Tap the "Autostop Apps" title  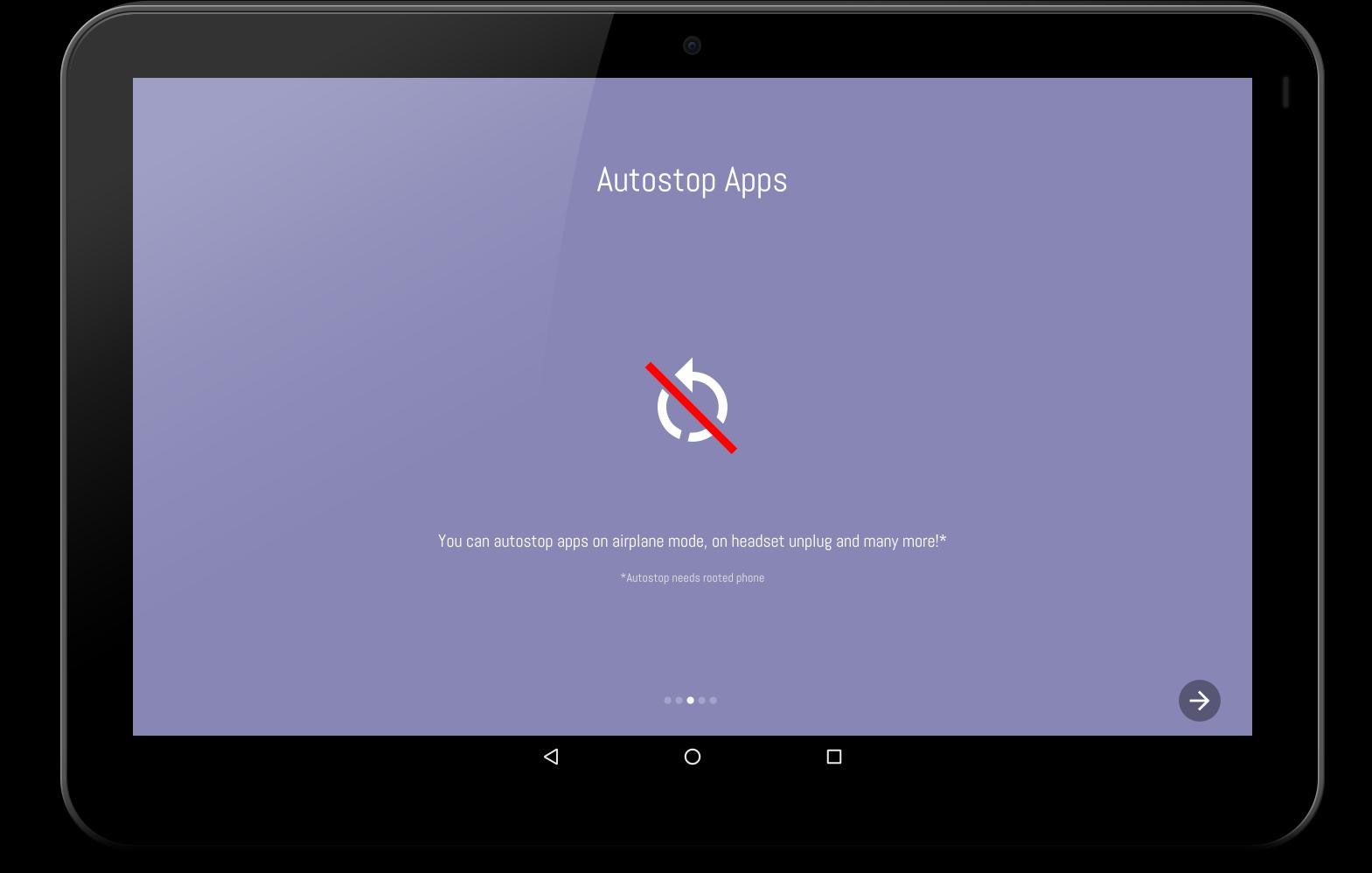pos(692,180)
